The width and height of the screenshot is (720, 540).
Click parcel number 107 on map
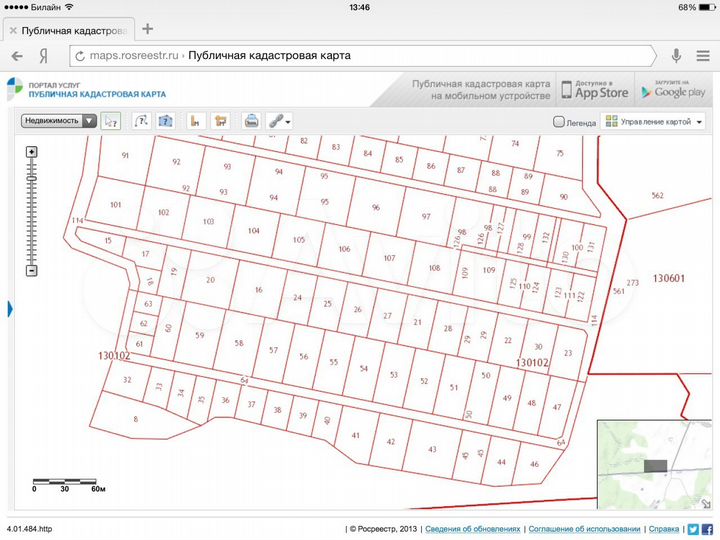[x=389, y=258]
